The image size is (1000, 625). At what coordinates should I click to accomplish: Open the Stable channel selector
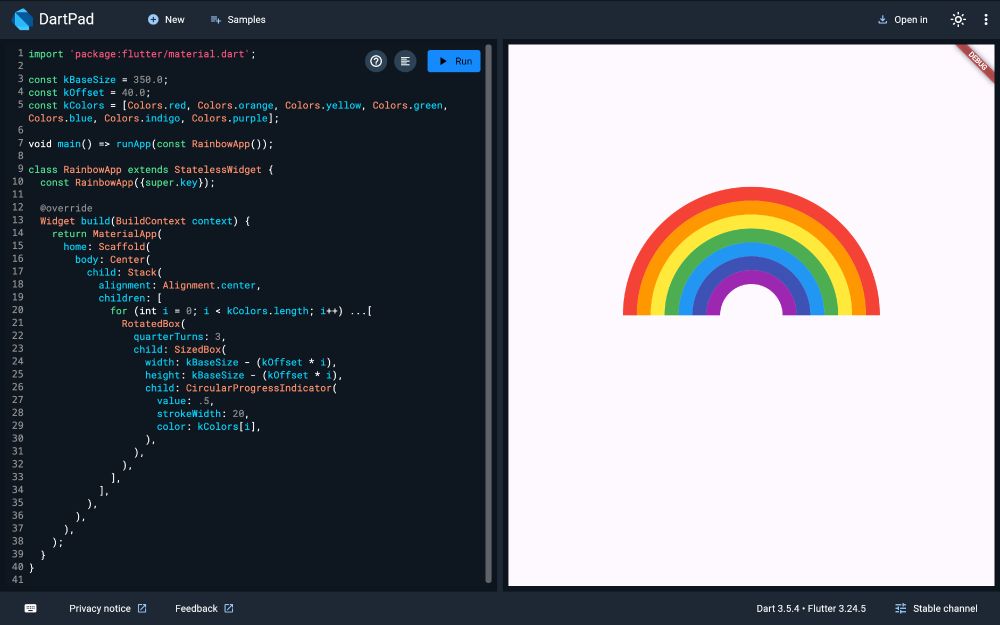(936, 608)
